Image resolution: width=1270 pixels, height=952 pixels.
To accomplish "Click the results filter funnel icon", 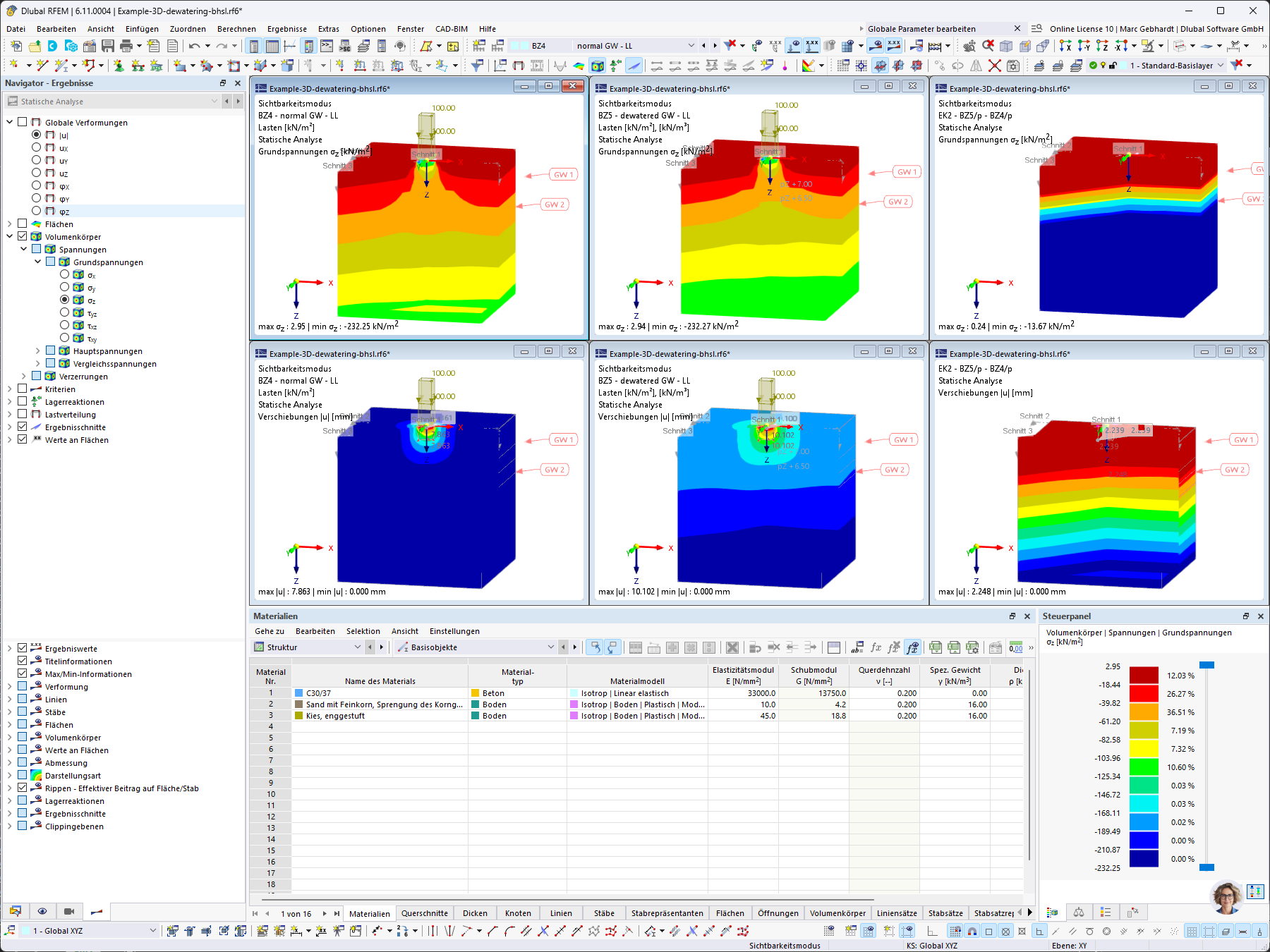I will tap(478, 66).
